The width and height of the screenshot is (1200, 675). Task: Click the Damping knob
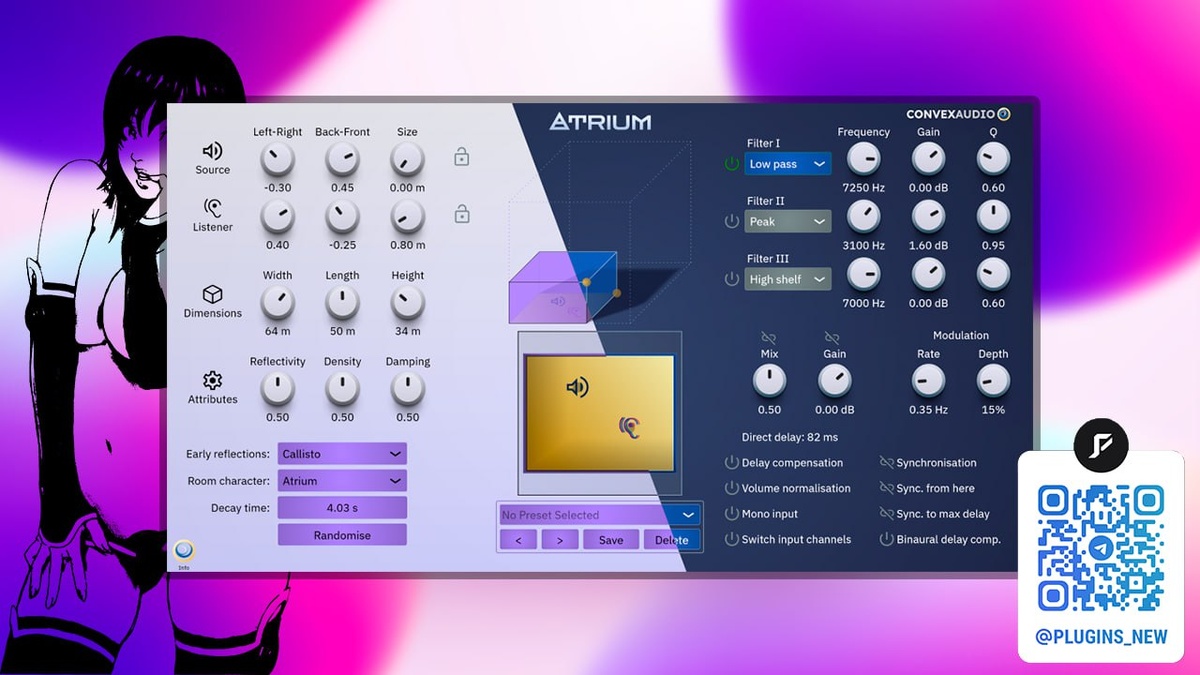pos(407,387)
